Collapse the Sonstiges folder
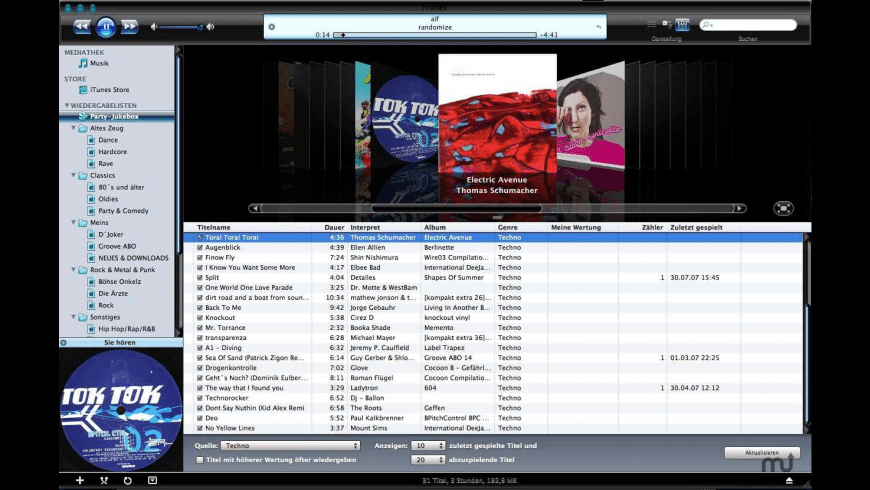The image size is (870, 490). [73, 317]
